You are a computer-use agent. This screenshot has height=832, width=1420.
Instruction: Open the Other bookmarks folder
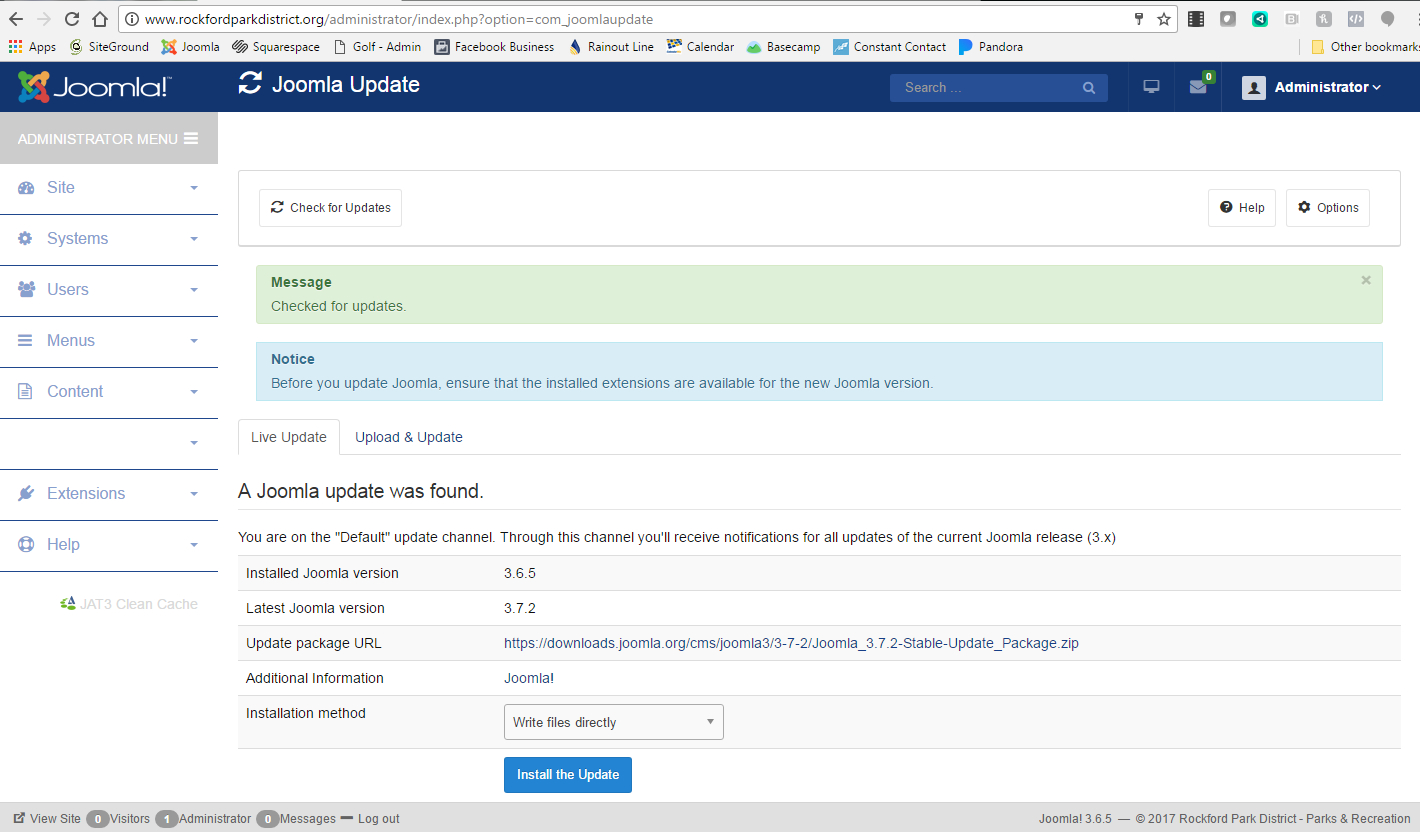(x=1365, y=47)
